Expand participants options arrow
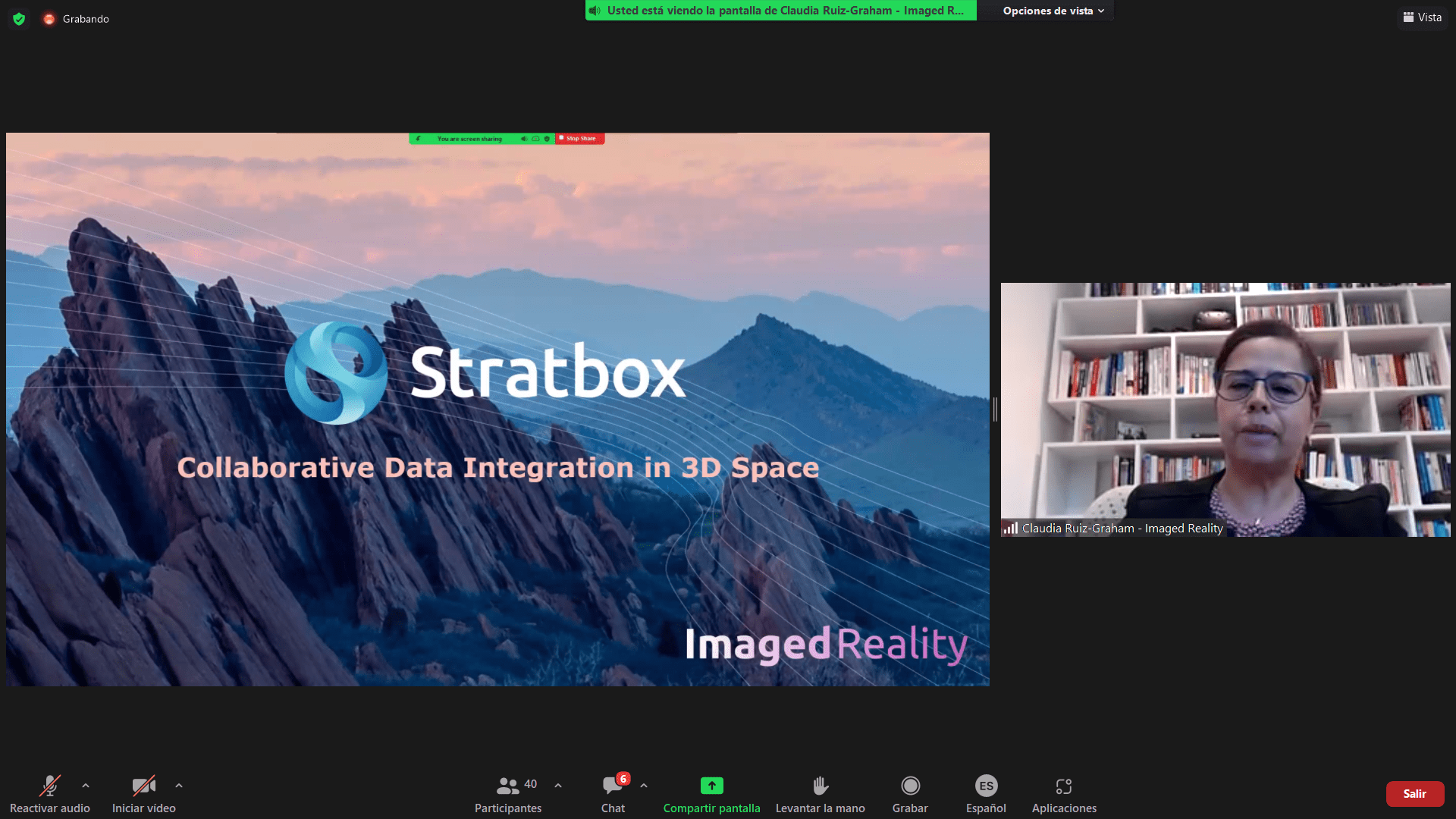This screenshot has width=1456, height=819. click(558, 786)
